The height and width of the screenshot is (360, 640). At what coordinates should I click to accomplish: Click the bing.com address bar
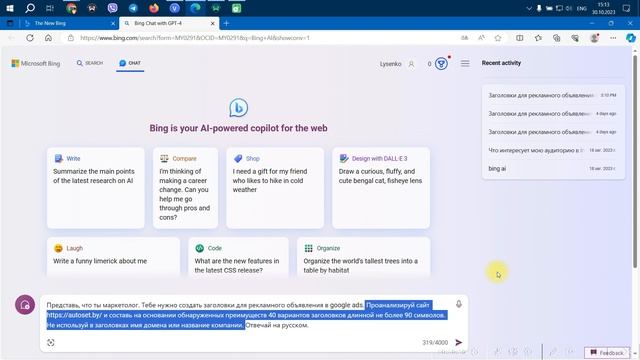pos(261,38)
